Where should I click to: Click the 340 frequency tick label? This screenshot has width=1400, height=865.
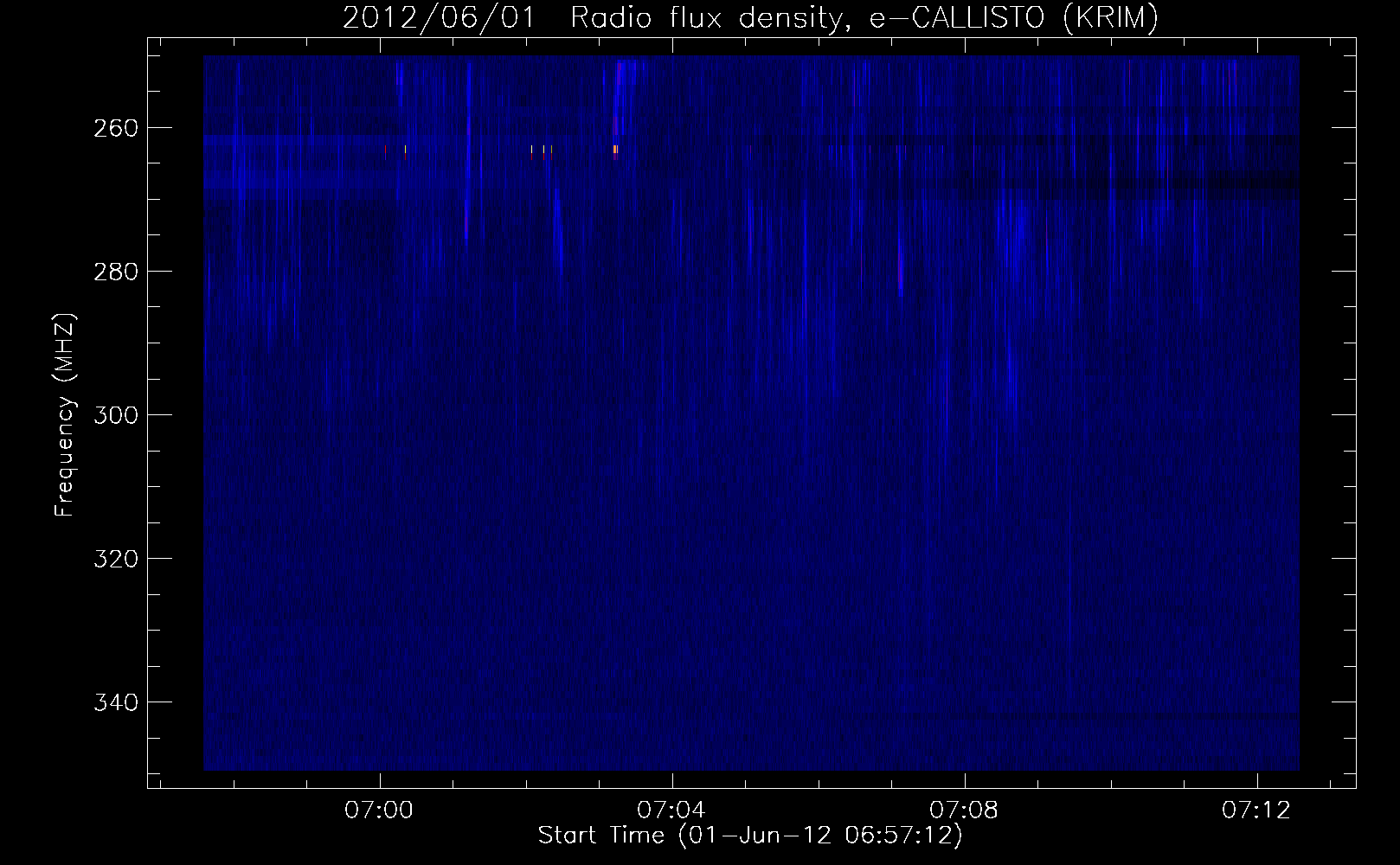point(115,702)
